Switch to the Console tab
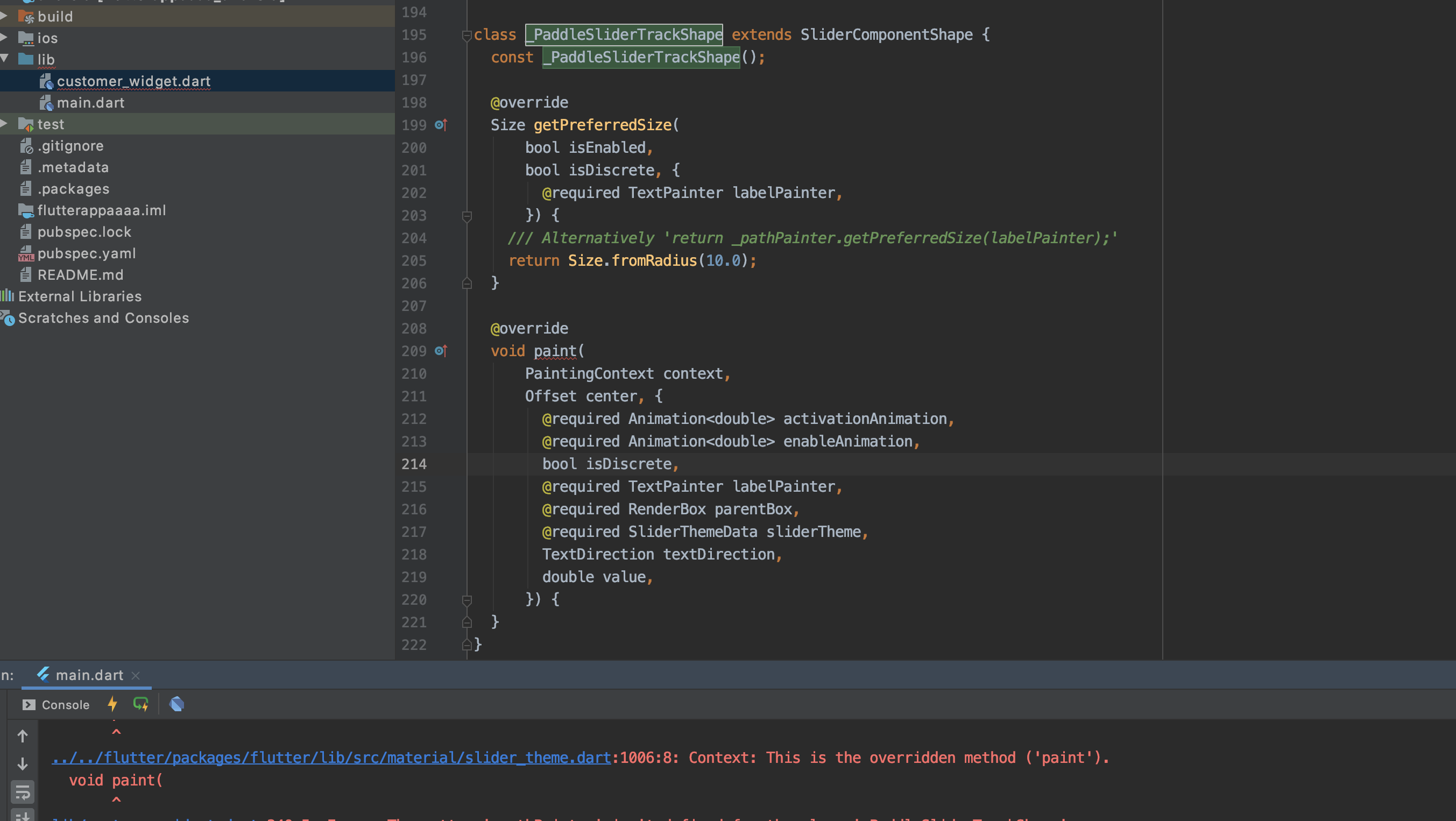This screenshot has width=1456, height=821. click(x=66, y=705)
